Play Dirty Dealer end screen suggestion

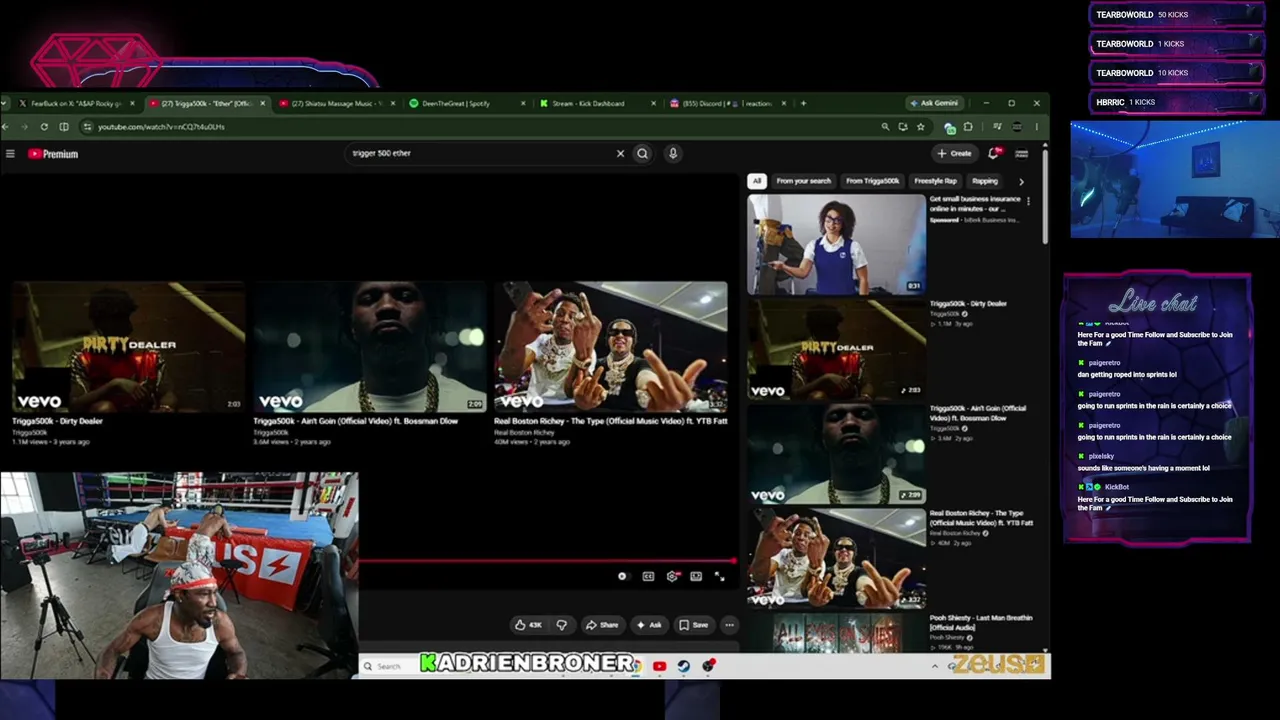click(x=129, y=346)
